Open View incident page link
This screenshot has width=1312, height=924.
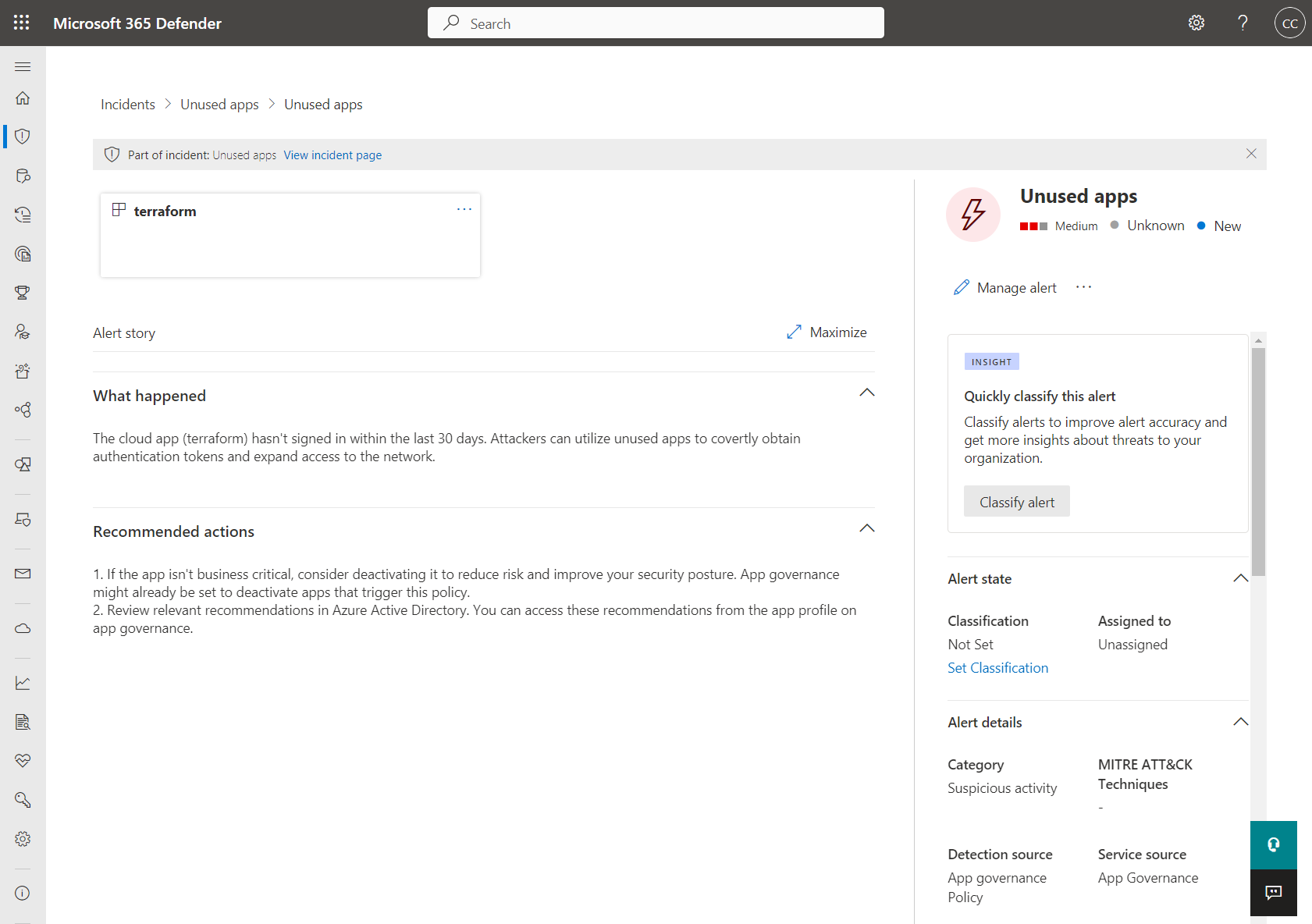pyautogui.click(x=332, y=155)
